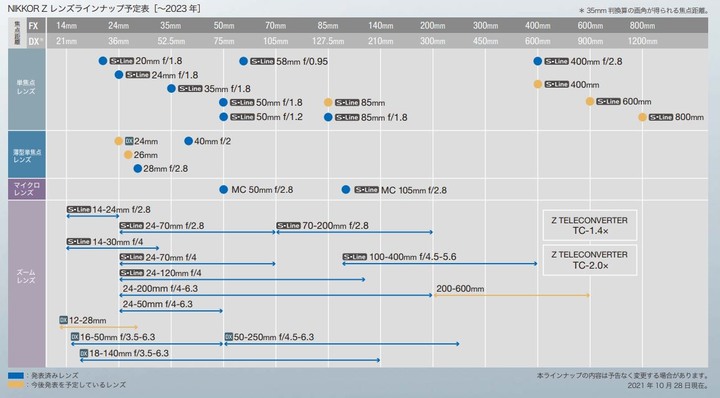The height and width of the screenshot is (398, 720).
Task: Click the 今後発表を予定しているレンズ legend text
Action: pyautogui.click(x=79, y=385)
